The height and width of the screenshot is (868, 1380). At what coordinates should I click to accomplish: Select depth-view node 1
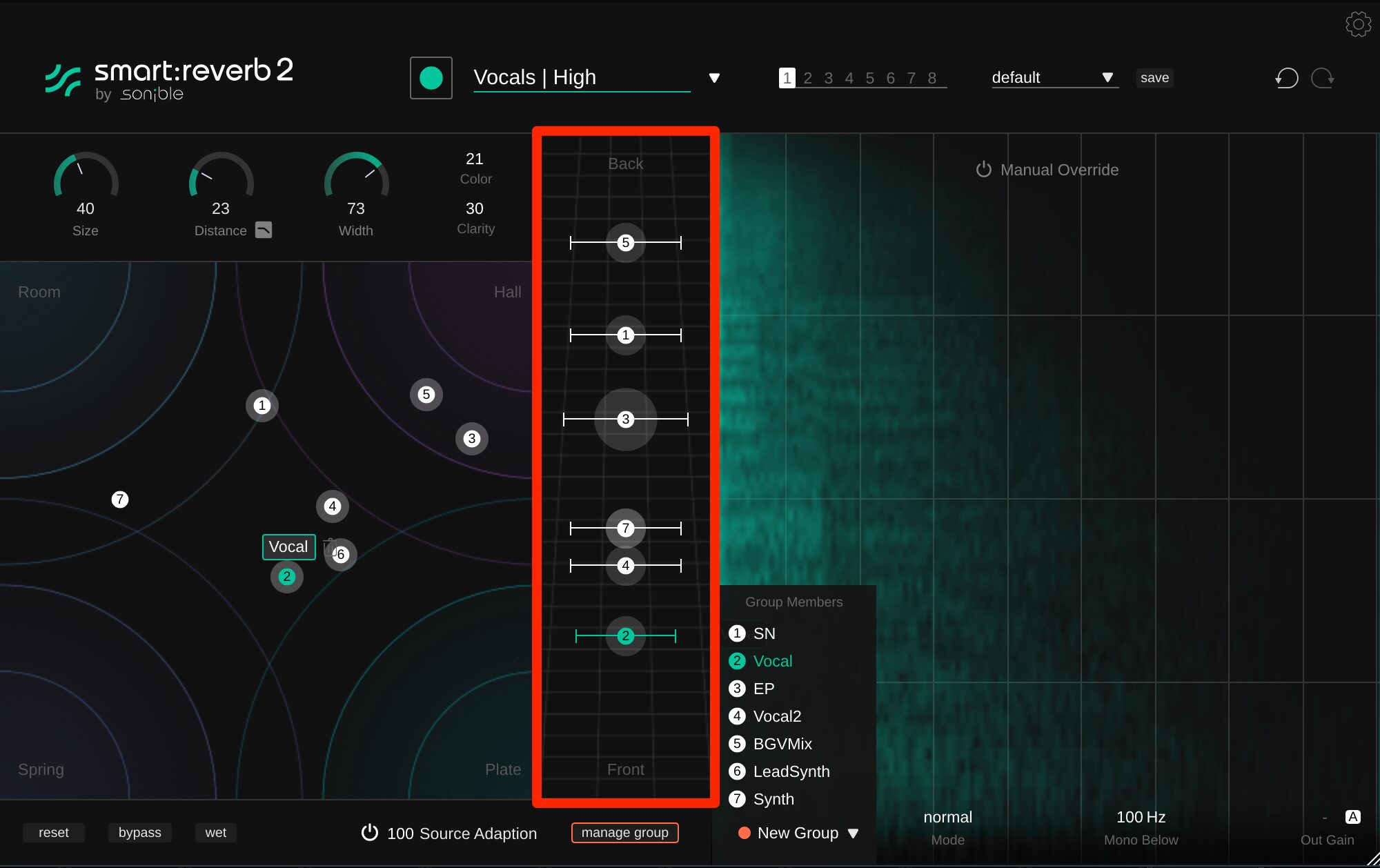click(626, 335)
